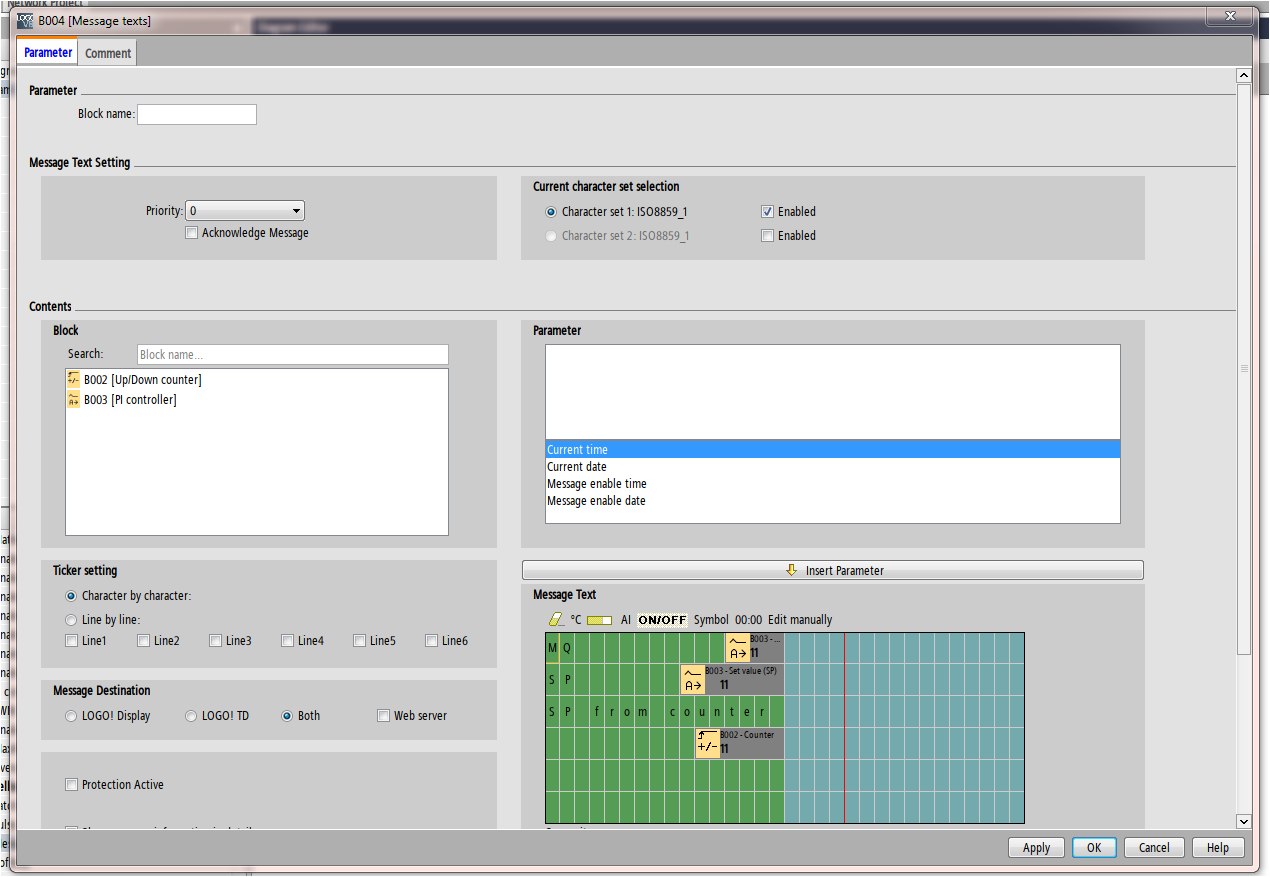This screenshot has width=1270, height=877.
Task: Select the °C special character tool
Action: 576,620
